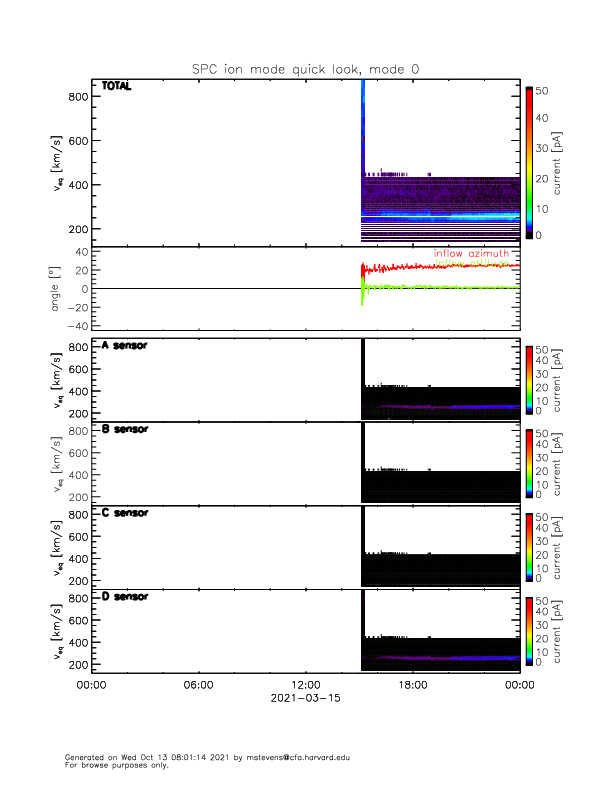Click the TOTAL panel label
This screenshot has width=612, height=792.
pyautogui.click(x=116, y=87)
